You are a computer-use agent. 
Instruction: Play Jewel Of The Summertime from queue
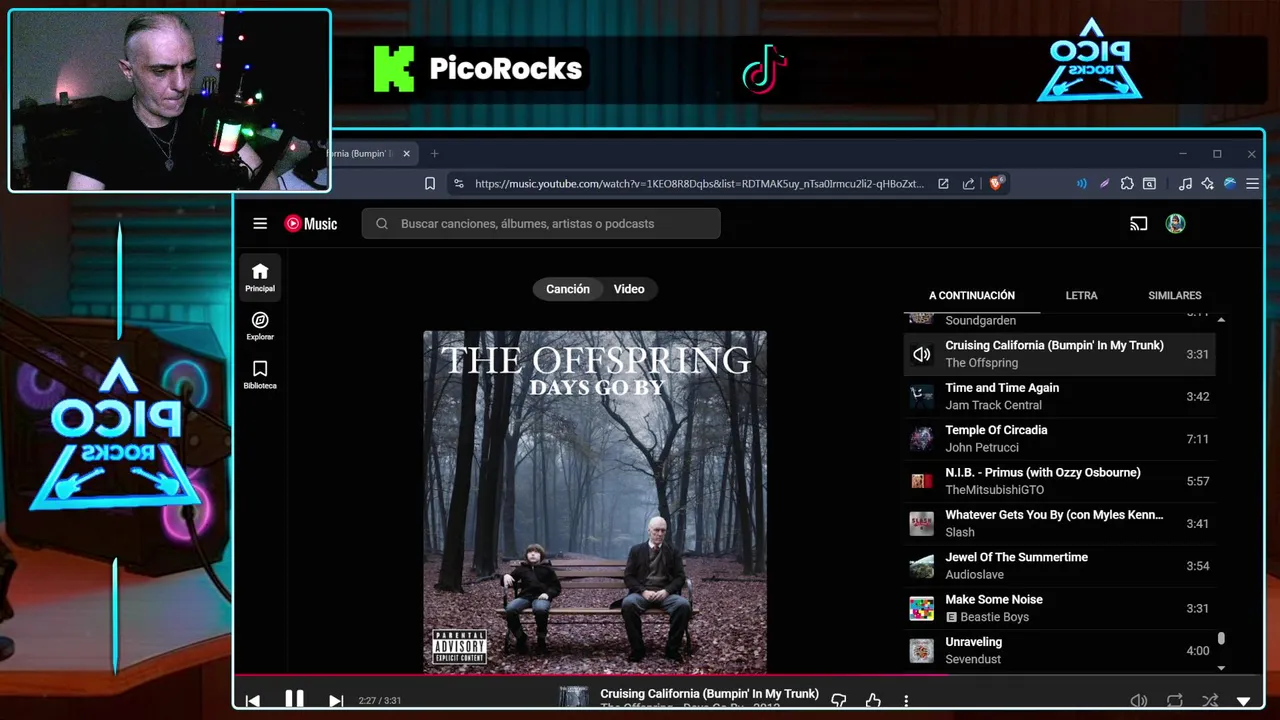click(1059, 566)
